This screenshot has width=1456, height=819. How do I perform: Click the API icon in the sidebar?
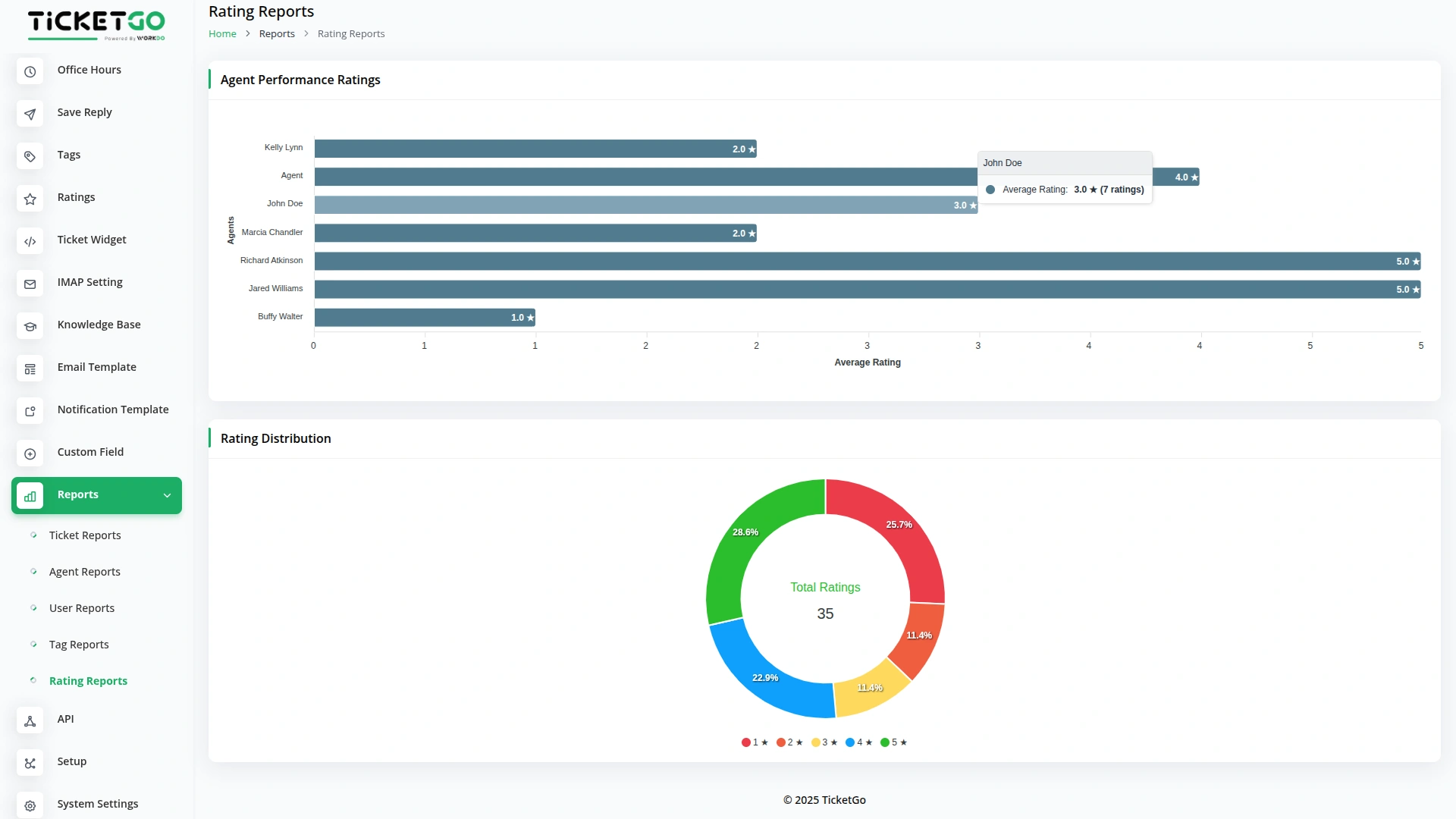click(x=30, y=720)
